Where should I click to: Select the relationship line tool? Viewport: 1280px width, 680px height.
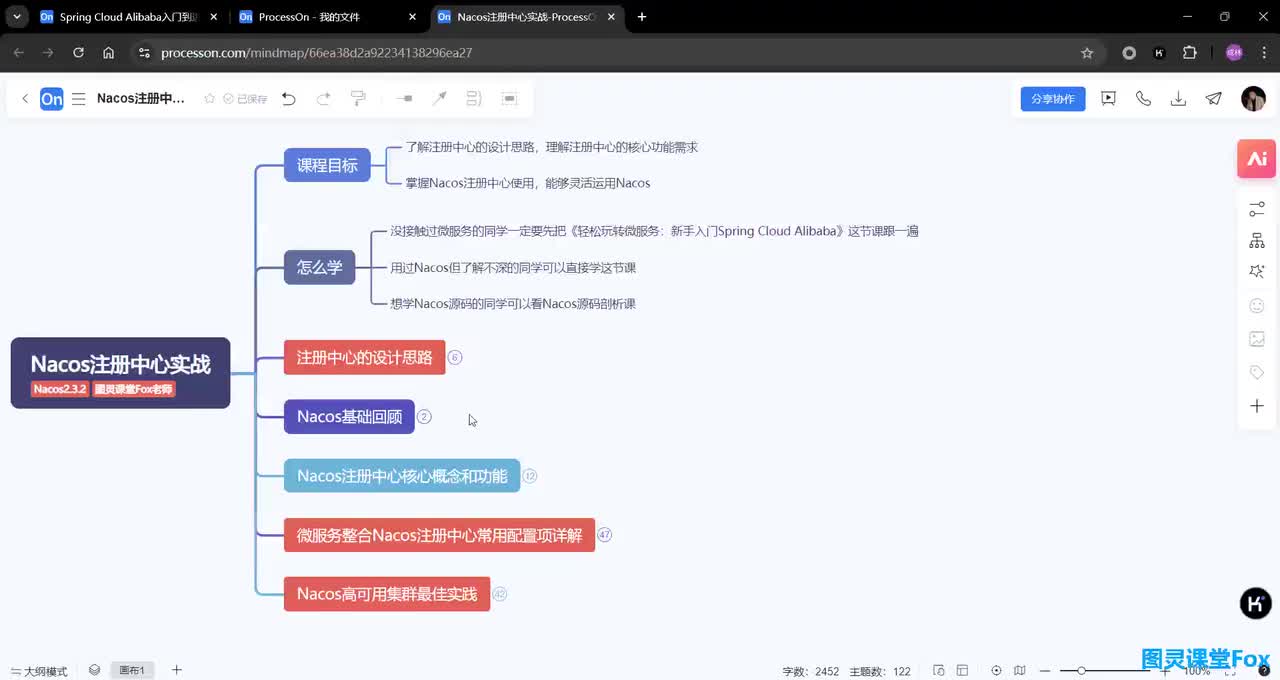(439, 99)
